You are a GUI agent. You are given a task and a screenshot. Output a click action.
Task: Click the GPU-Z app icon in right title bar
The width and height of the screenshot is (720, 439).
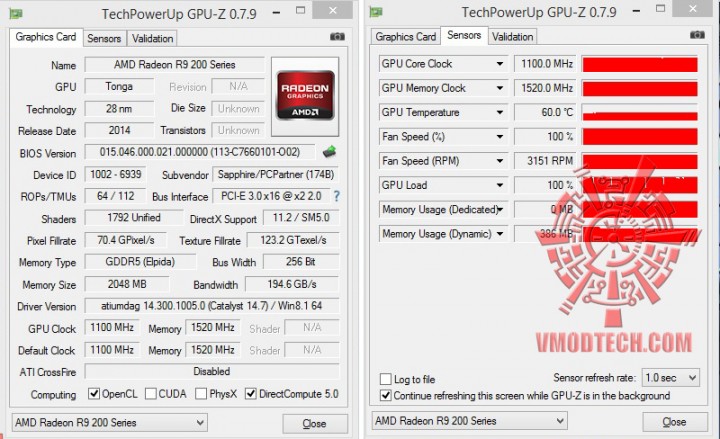[376, 11]
